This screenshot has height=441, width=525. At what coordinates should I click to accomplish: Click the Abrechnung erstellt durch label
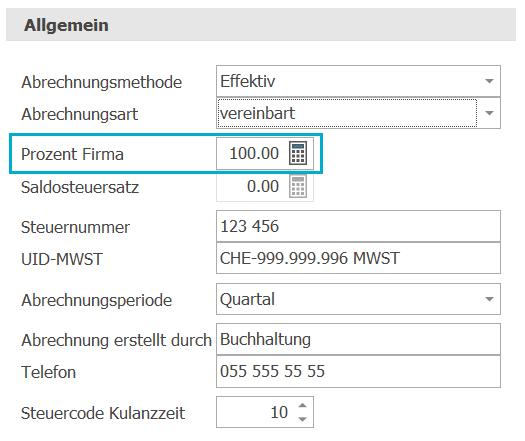tap(116, 340)
